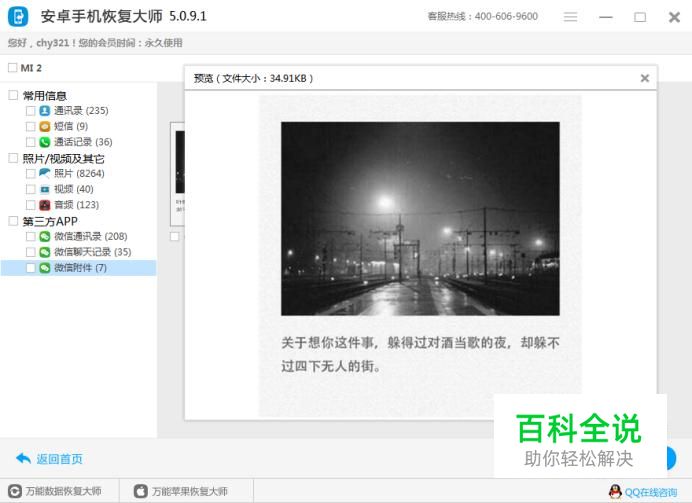Select 通讯录 (235) in the tree
Viewport: 692px width, 503px height.
click(x=81, y=111)
